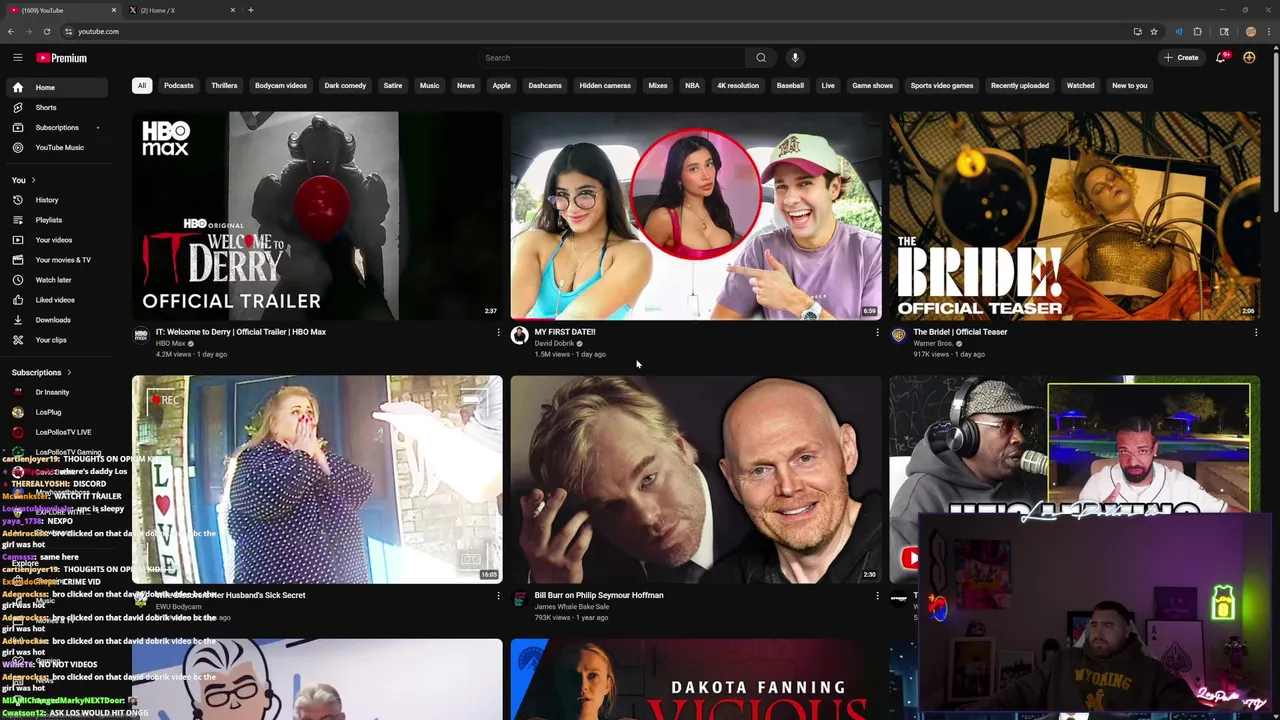Bookmark page with the star icon
Screen dimensions: 1280x720
(x=1153, y=31)
